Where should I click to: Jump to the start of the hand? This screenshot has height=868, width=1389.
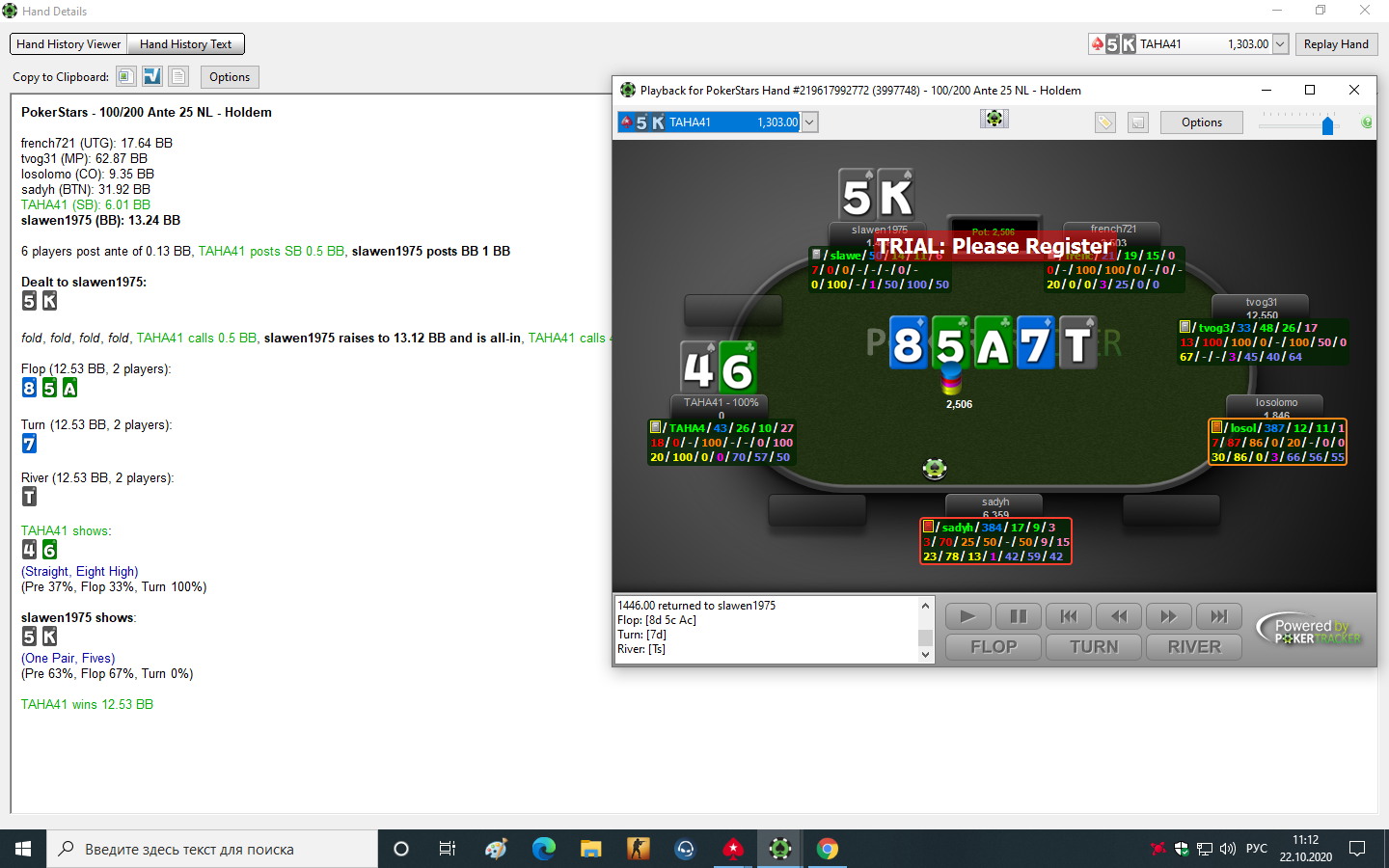click(x=1068, y=616)
